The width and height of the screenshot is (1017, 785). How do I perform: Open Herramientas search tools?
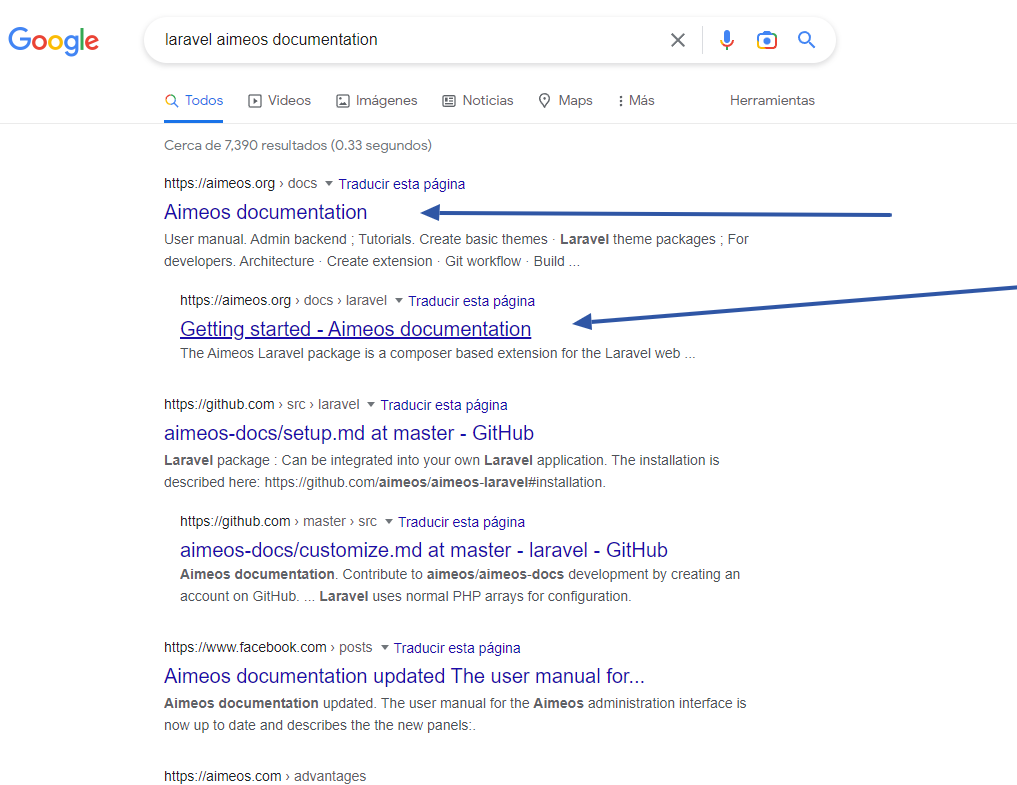[x=772, y=101]
